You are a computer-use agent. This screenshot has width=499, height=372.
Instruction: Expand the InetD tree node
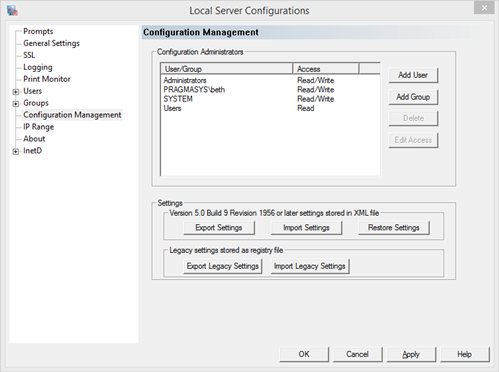[x=16, y=152]
